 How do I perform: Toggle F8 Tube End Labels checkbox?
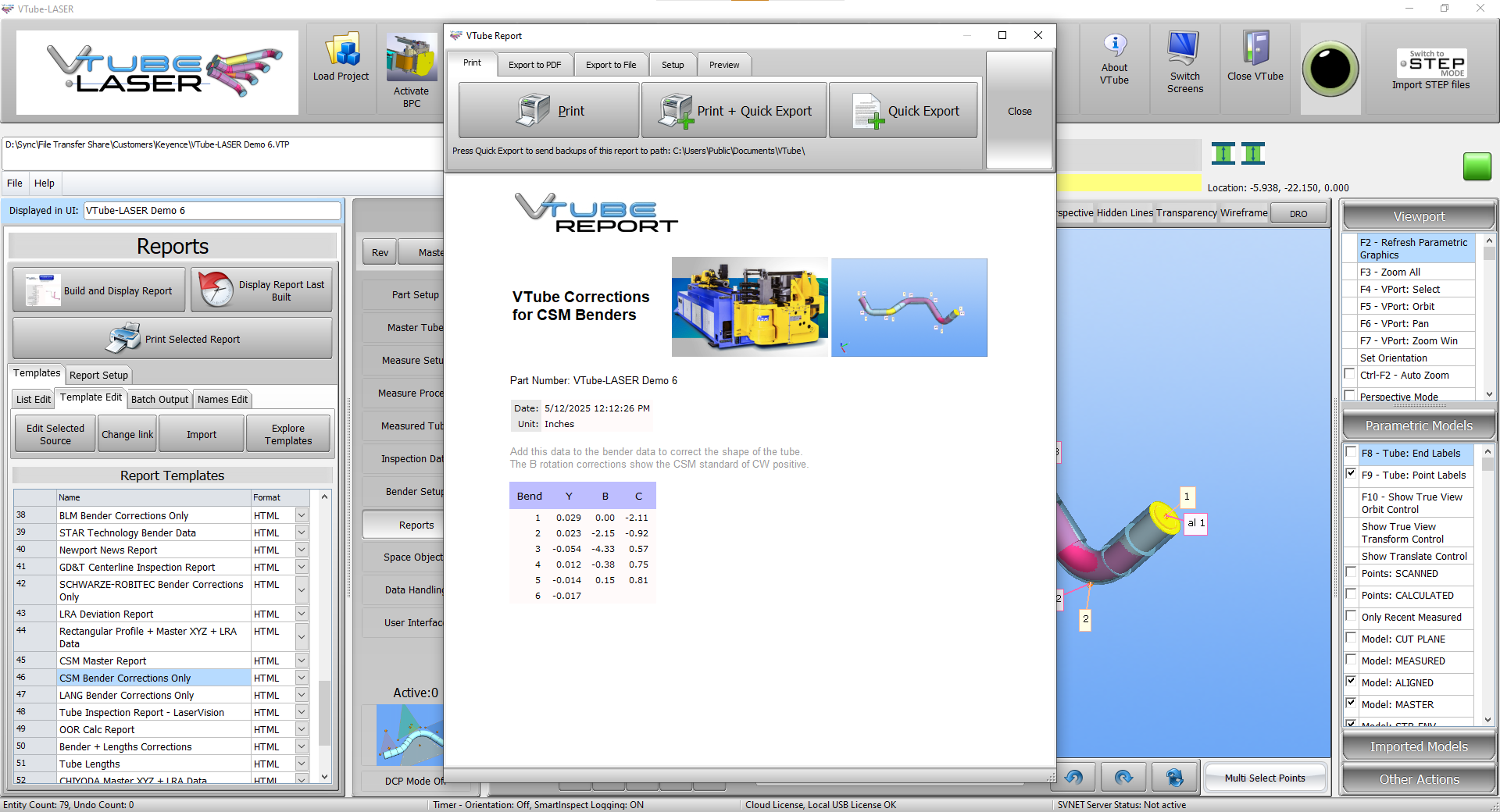(1351, 452)
